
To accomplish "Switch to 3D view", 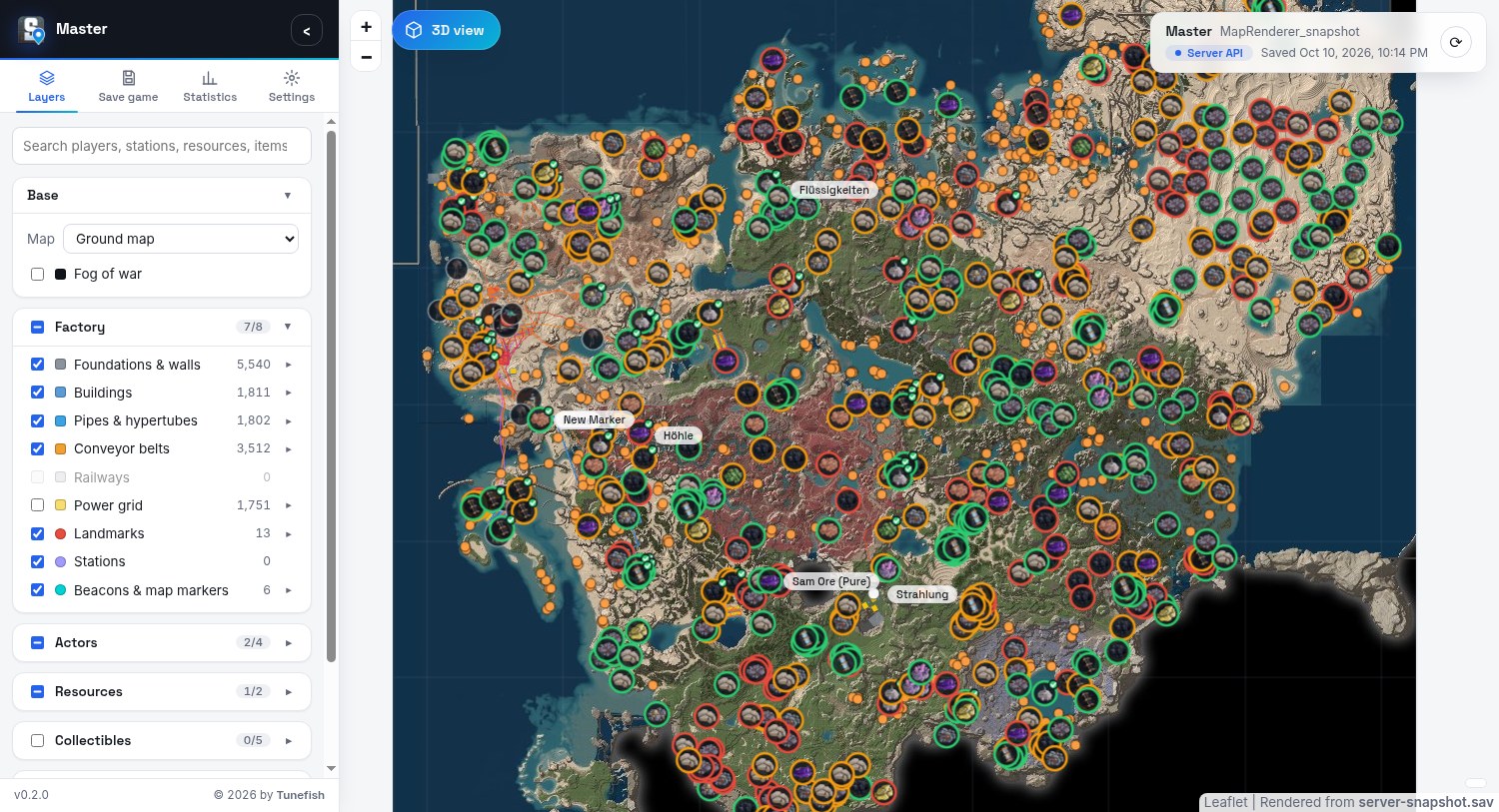I will [446, 30].
